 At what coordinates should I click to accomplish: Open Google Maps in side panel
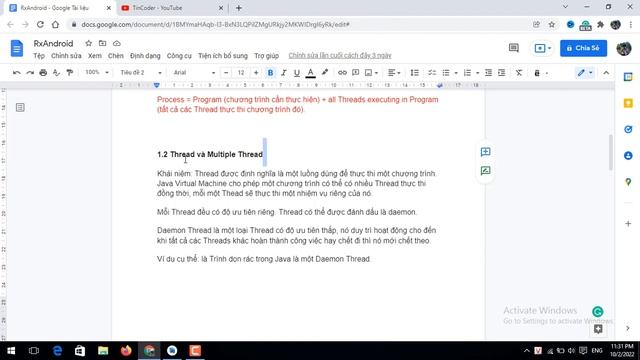[x=628, y=182]
